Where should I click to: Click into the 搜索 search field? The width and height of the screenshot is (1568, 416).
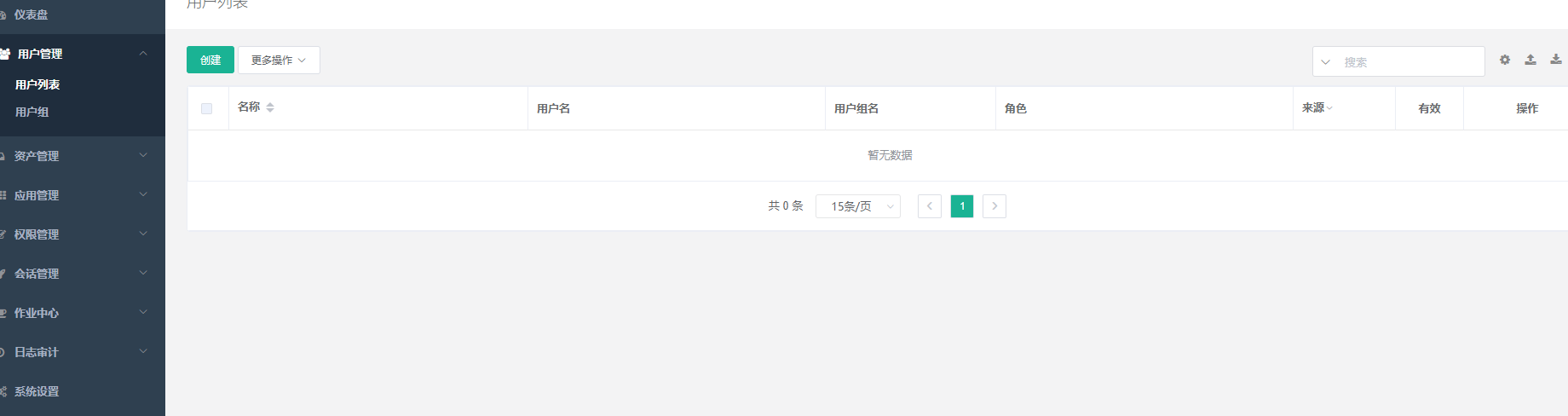point(1410,62)
